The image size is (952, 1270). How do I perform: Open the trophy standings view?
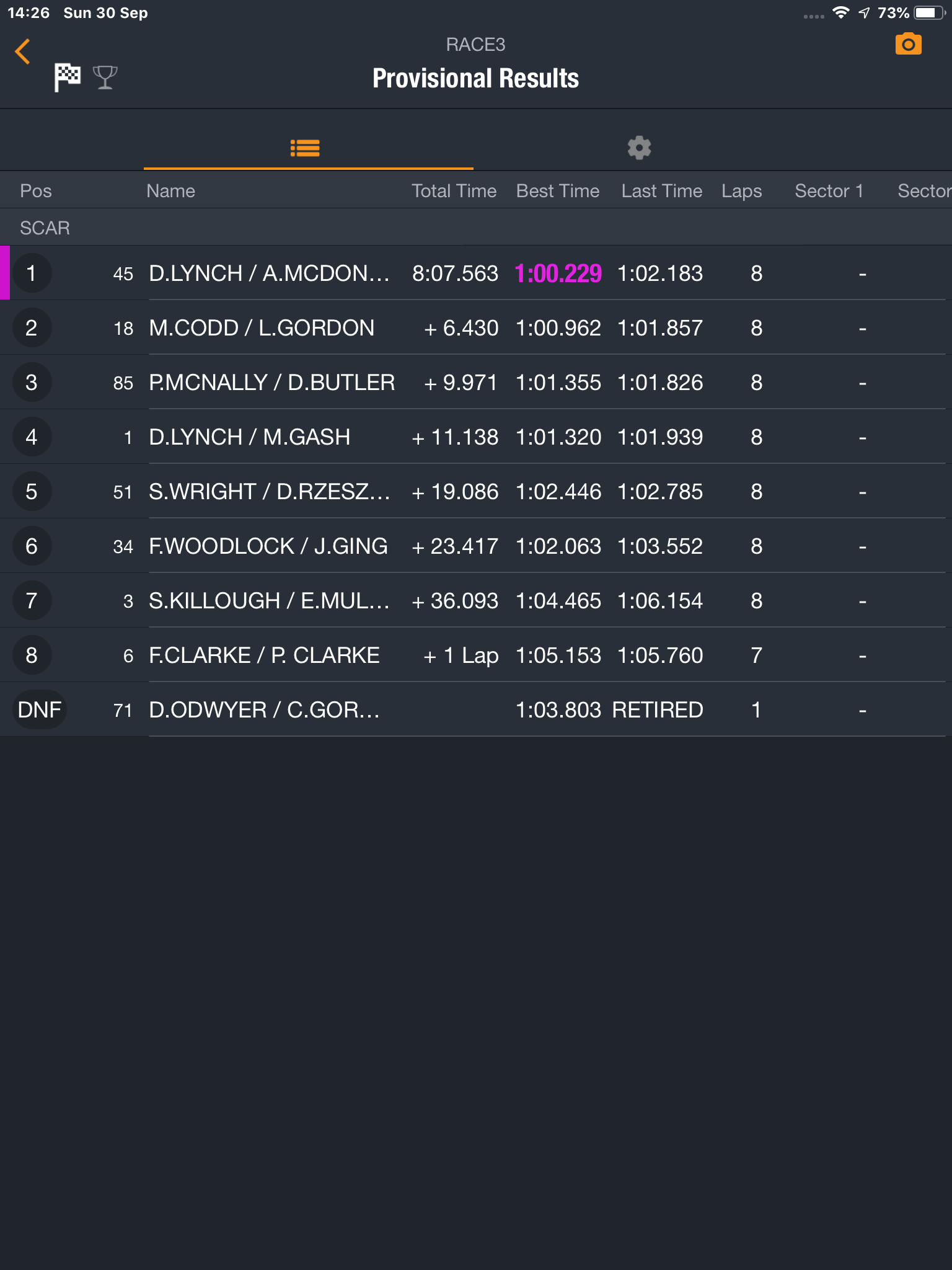(x=105, y=78)
